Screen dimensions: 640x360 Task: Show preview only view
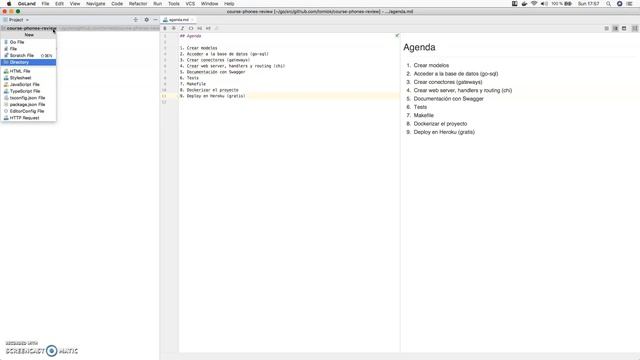pos(624,29)
